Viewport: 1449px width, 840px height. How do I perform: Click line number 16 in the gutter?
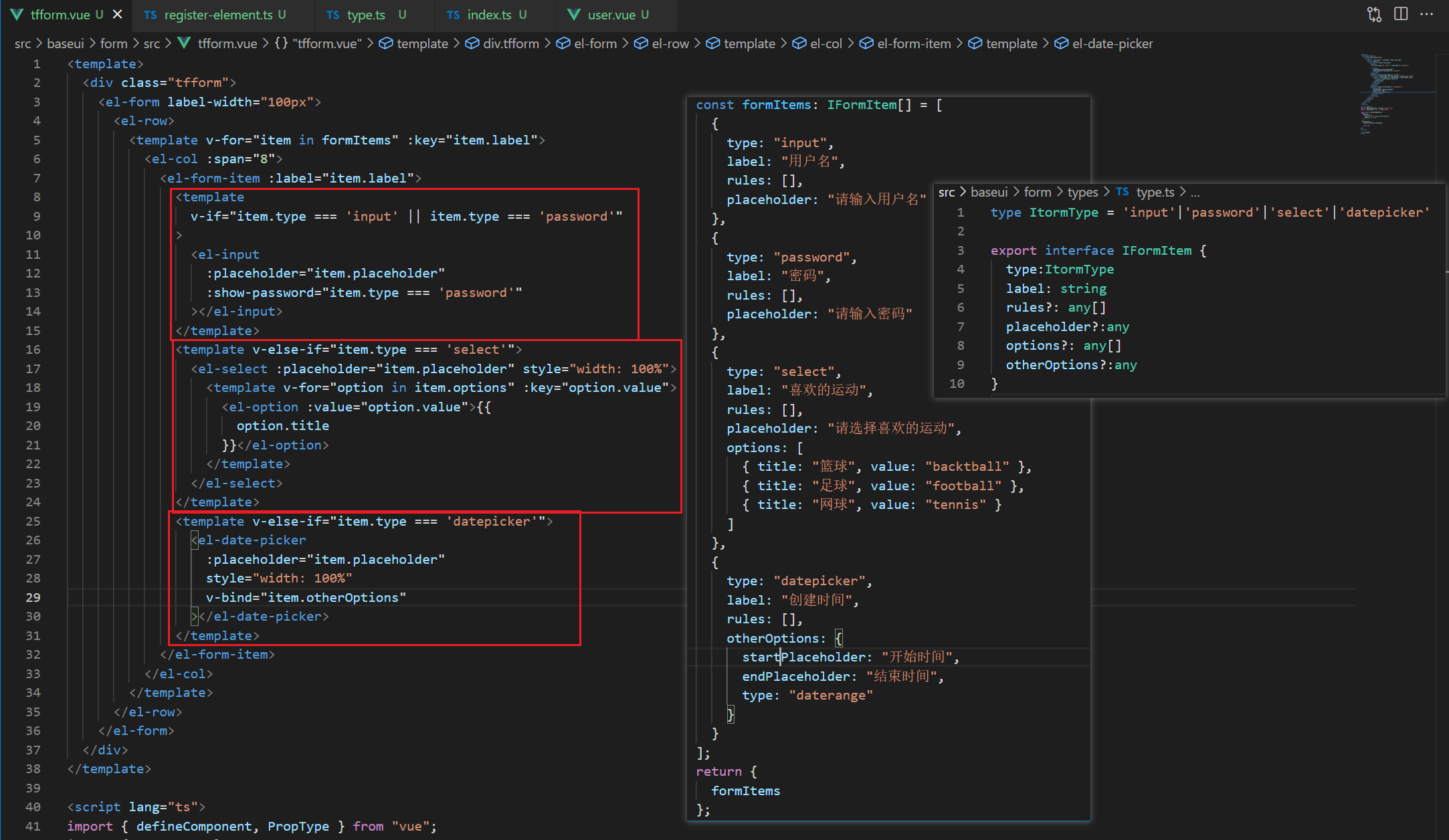(33, 349)
